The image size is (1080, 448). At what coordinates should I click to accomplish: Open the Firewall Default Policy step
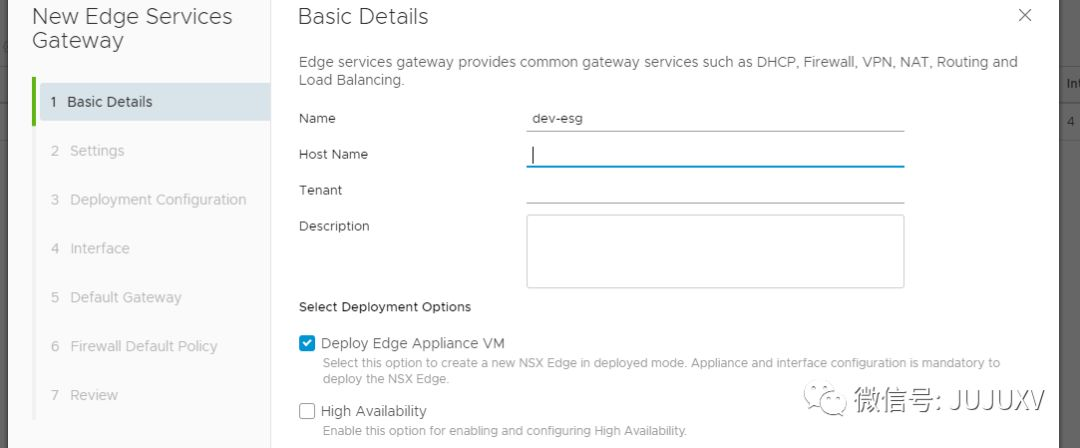[x=143, y=347]
